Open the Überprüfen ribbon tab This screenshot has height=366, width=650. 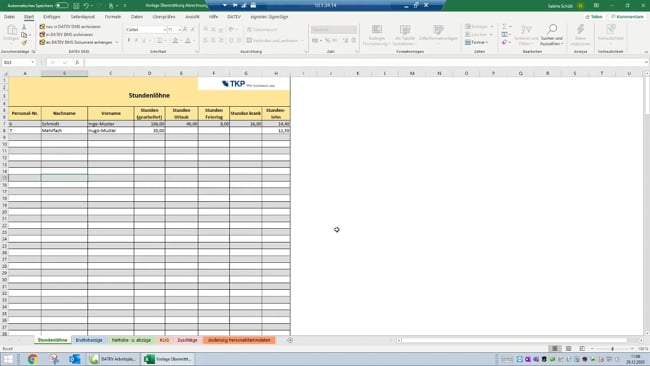click(164, 17)
